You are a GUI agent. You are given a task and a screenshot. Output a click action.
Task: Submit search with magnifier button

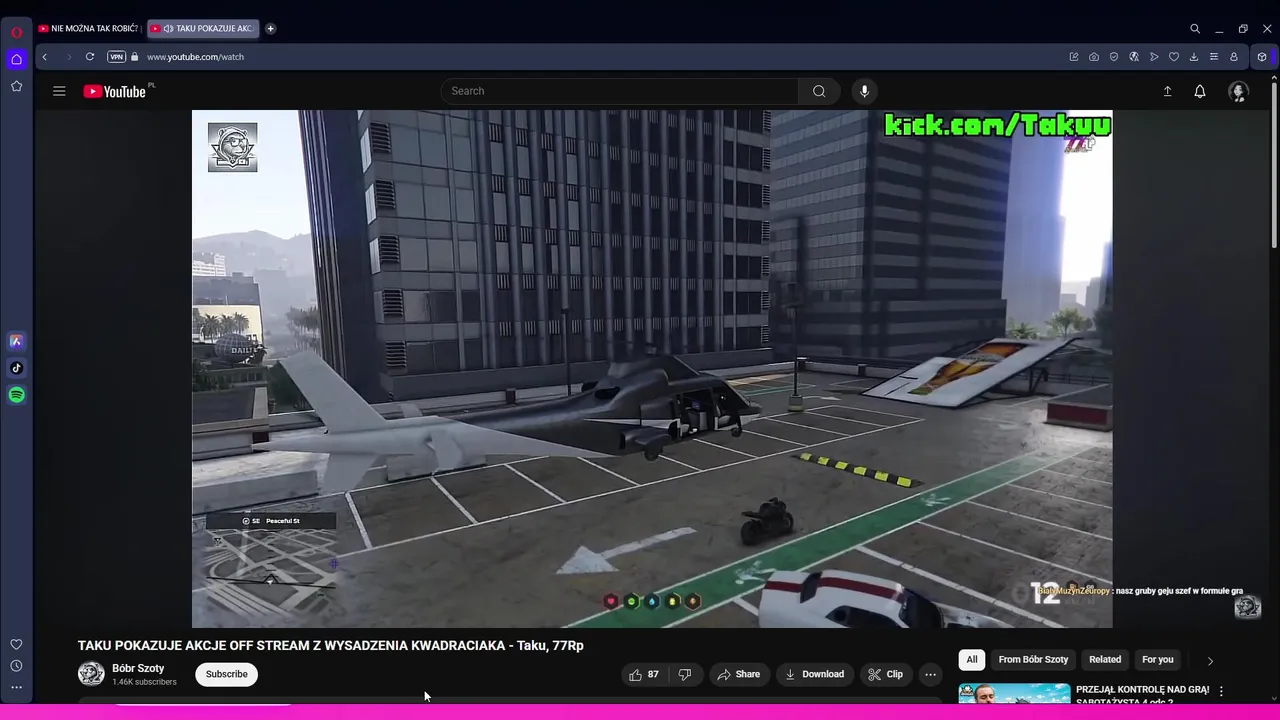(x=819, y=91)
